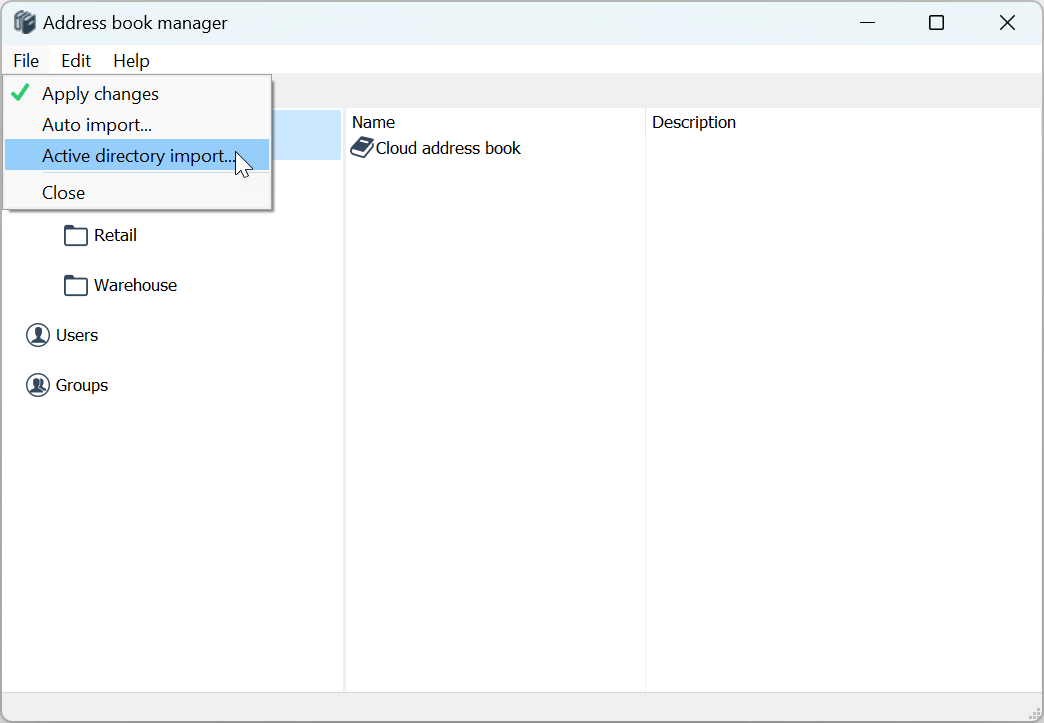Select Active directory import... menu entry

138,156
